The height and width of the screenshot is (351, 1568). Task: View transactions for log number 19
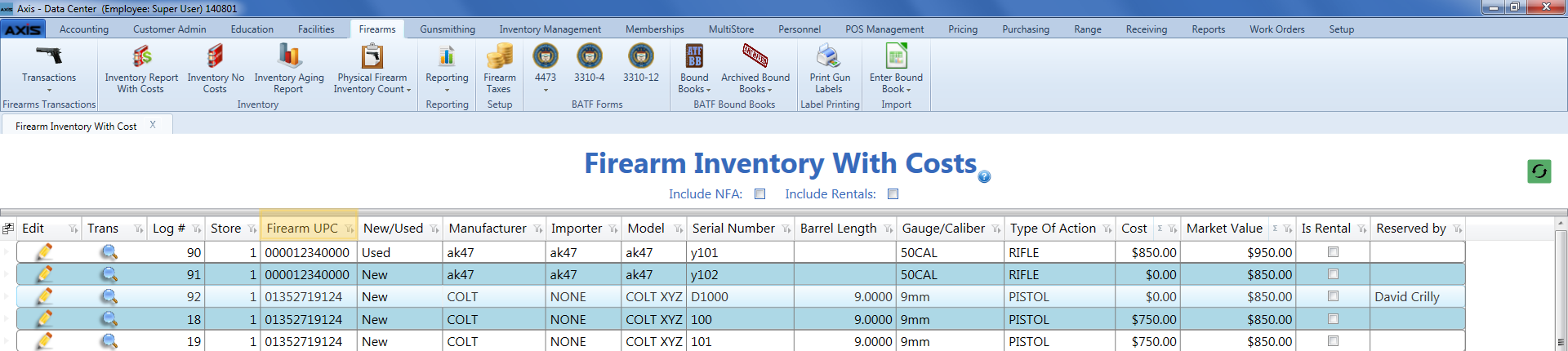tap(109, 341)
